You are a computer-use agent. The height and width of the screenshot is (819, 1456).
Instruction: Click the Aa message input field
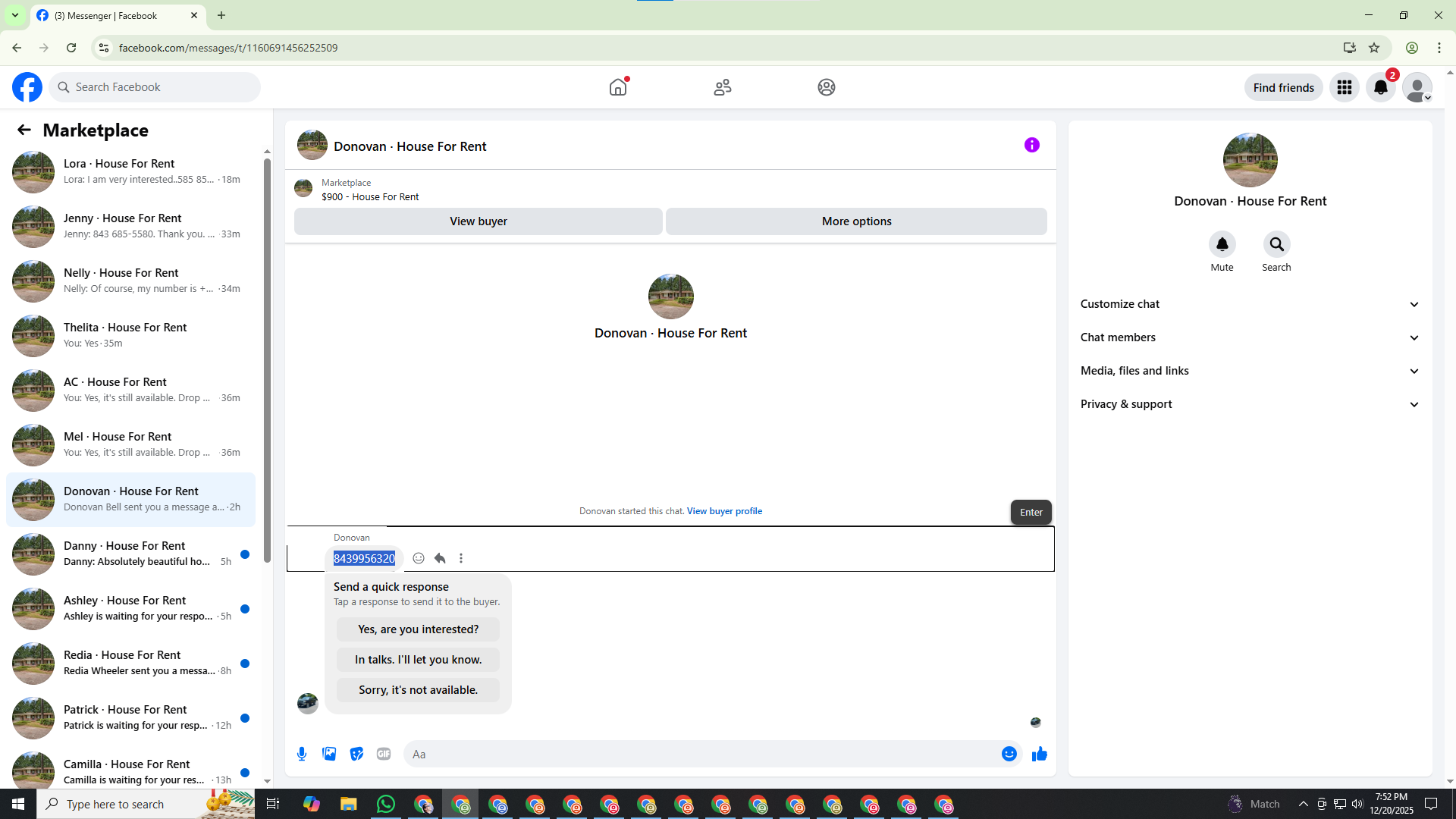point(698,754)
